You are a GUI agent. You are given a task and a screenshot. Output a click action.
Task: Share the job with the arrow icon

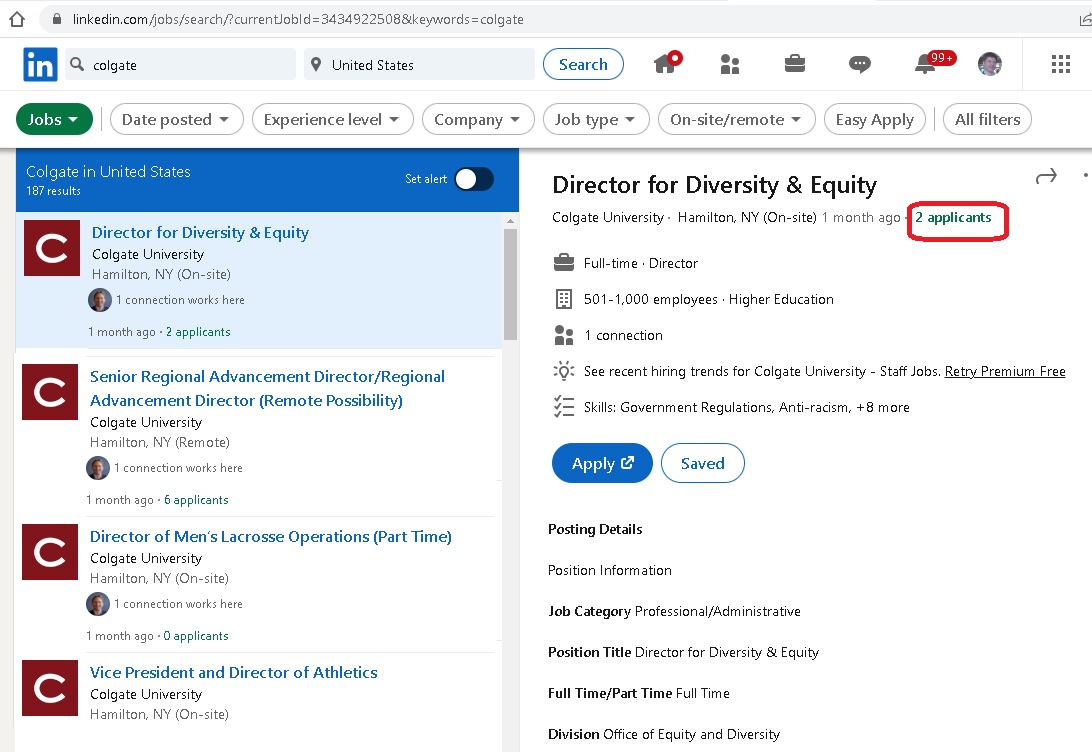[x=1046, y=176]
